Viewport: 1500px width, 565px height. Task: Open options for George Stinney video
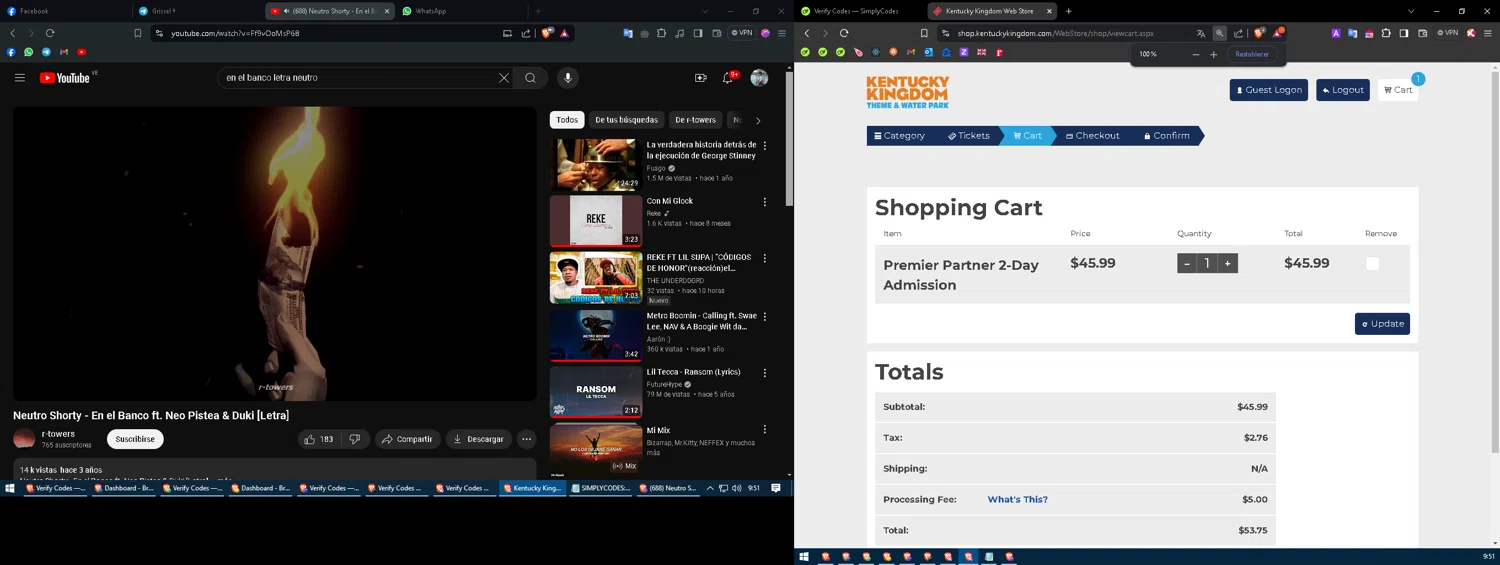coord(765,146)
